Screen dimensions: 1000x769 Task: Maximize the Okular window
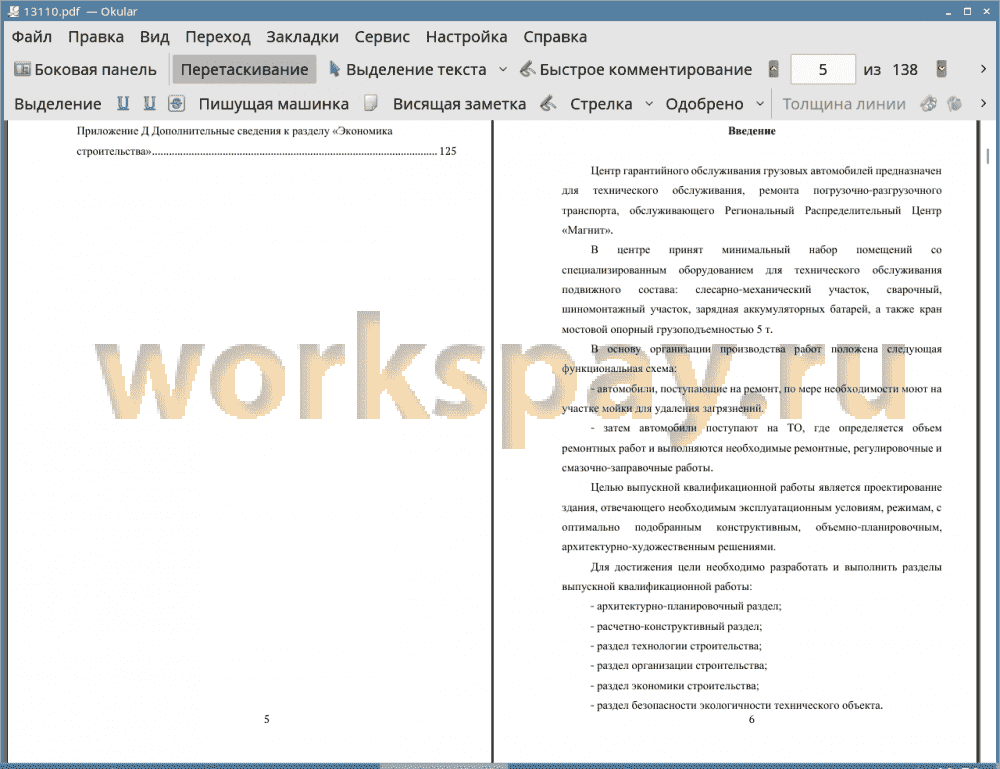point(967,11)
